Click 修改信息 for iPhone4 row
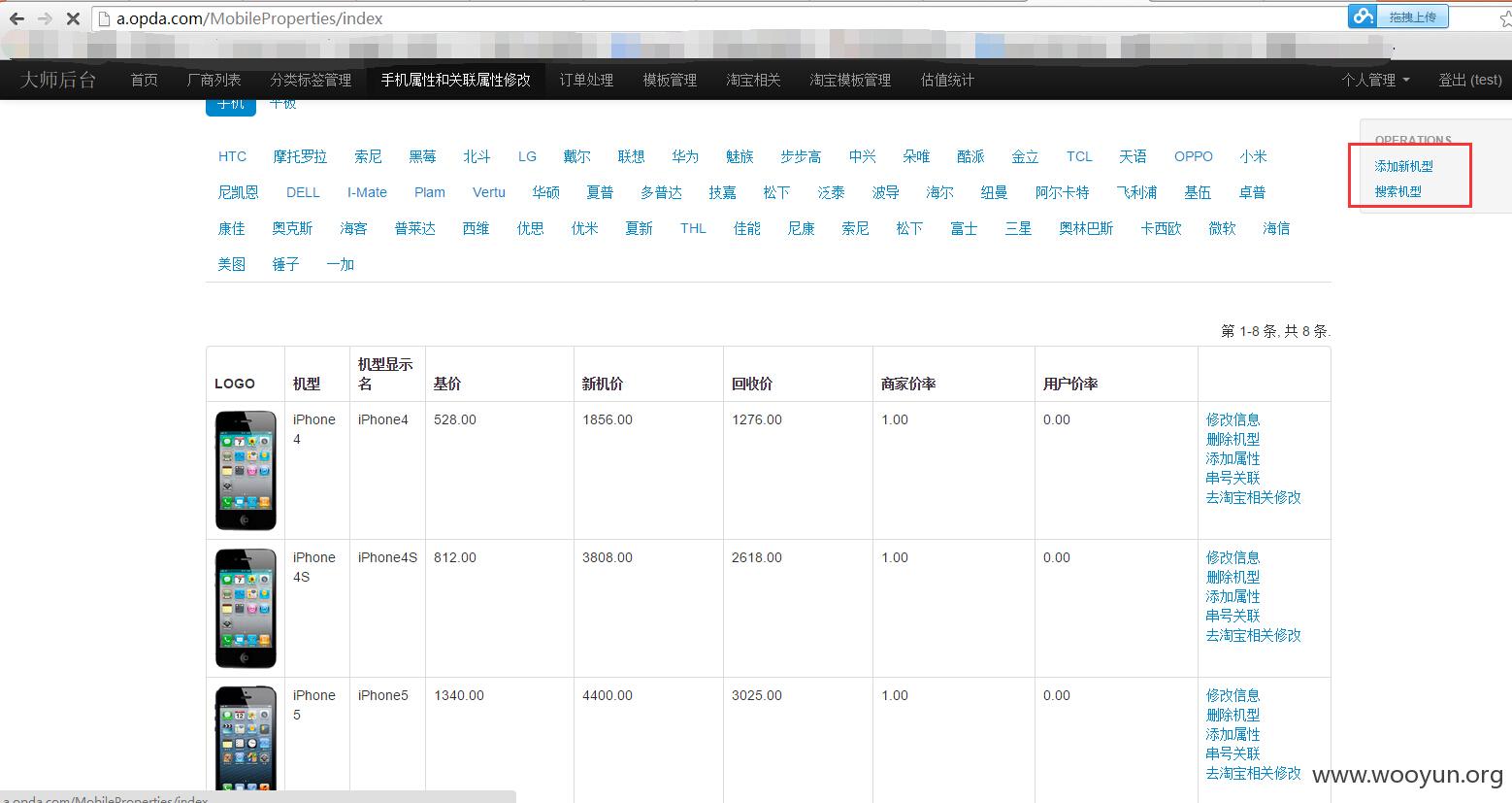Screen dimensions: 1512x803 pos(1233,419)
